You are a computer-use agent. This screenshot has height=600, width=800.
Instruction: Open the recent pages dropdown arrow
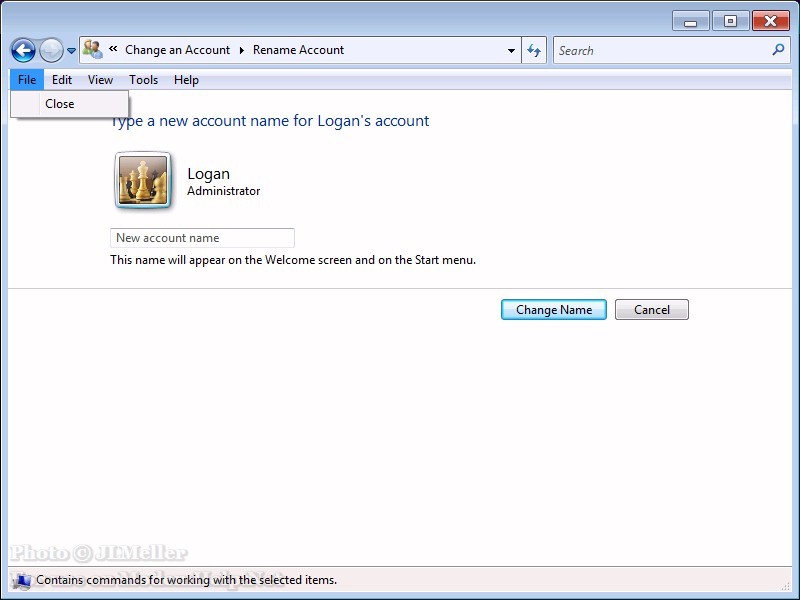(71, 51)
